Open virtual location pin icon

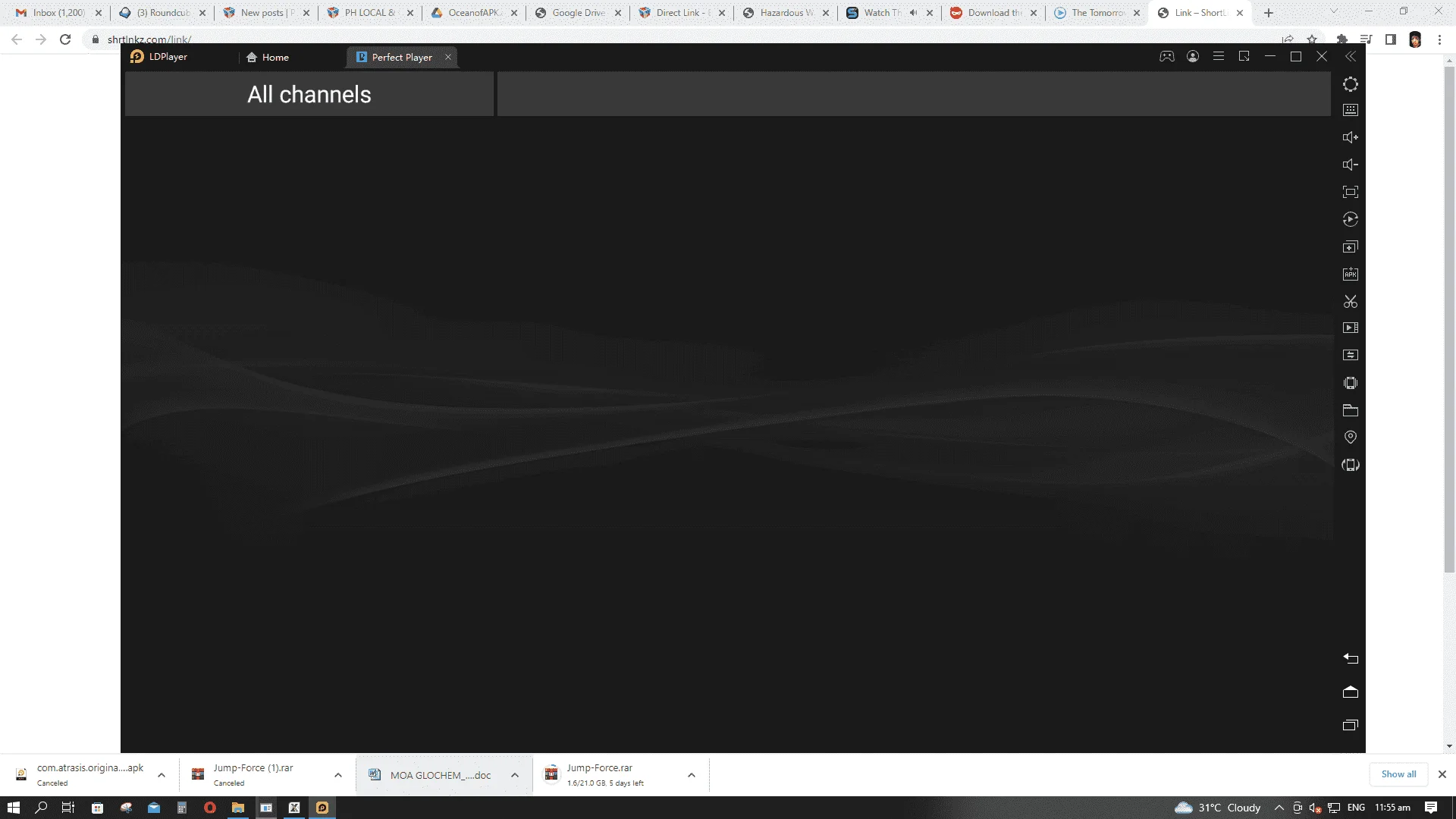[1351, 438]
